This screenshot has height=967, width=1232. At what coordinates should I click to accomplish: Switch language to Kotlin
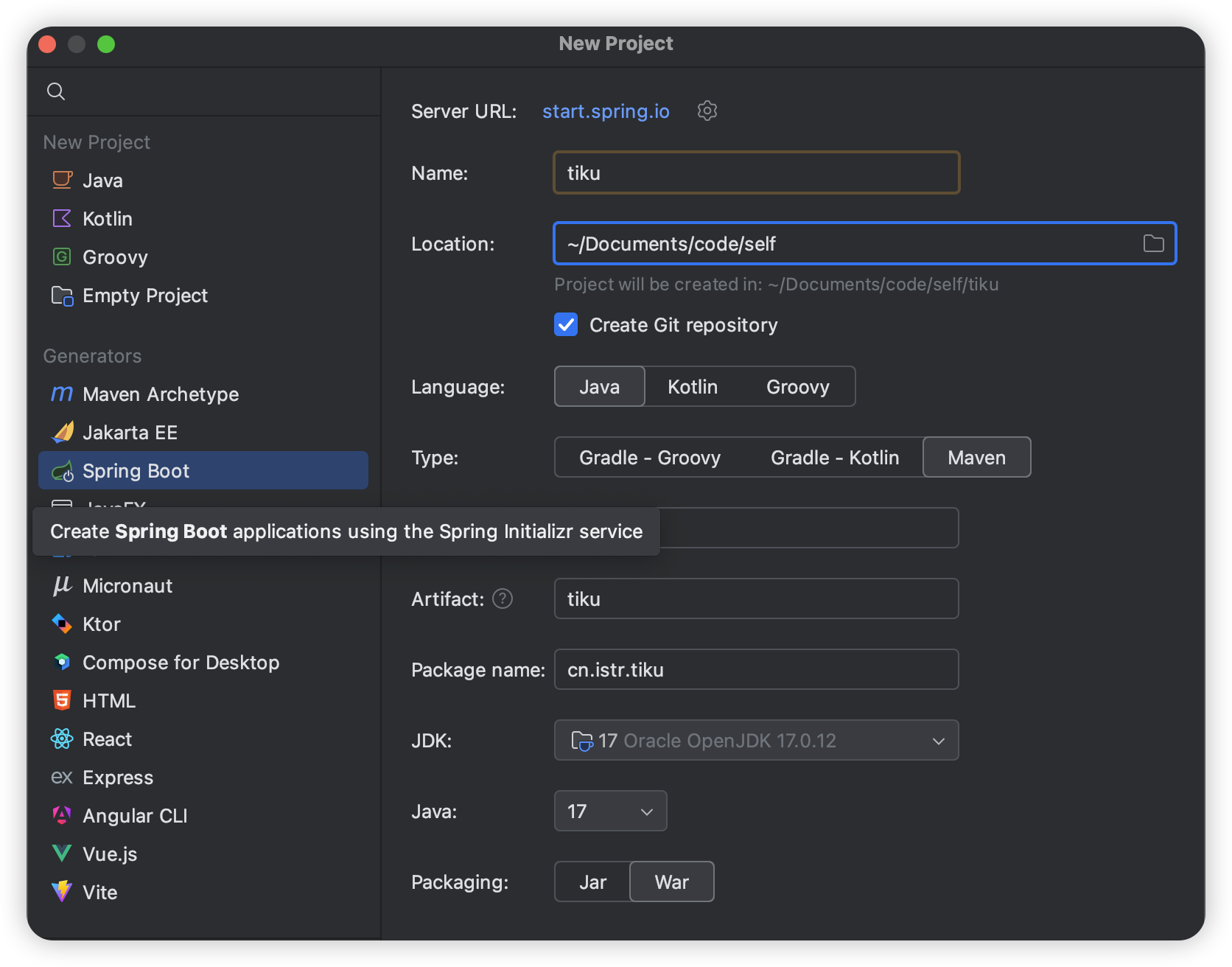(692, 387)
